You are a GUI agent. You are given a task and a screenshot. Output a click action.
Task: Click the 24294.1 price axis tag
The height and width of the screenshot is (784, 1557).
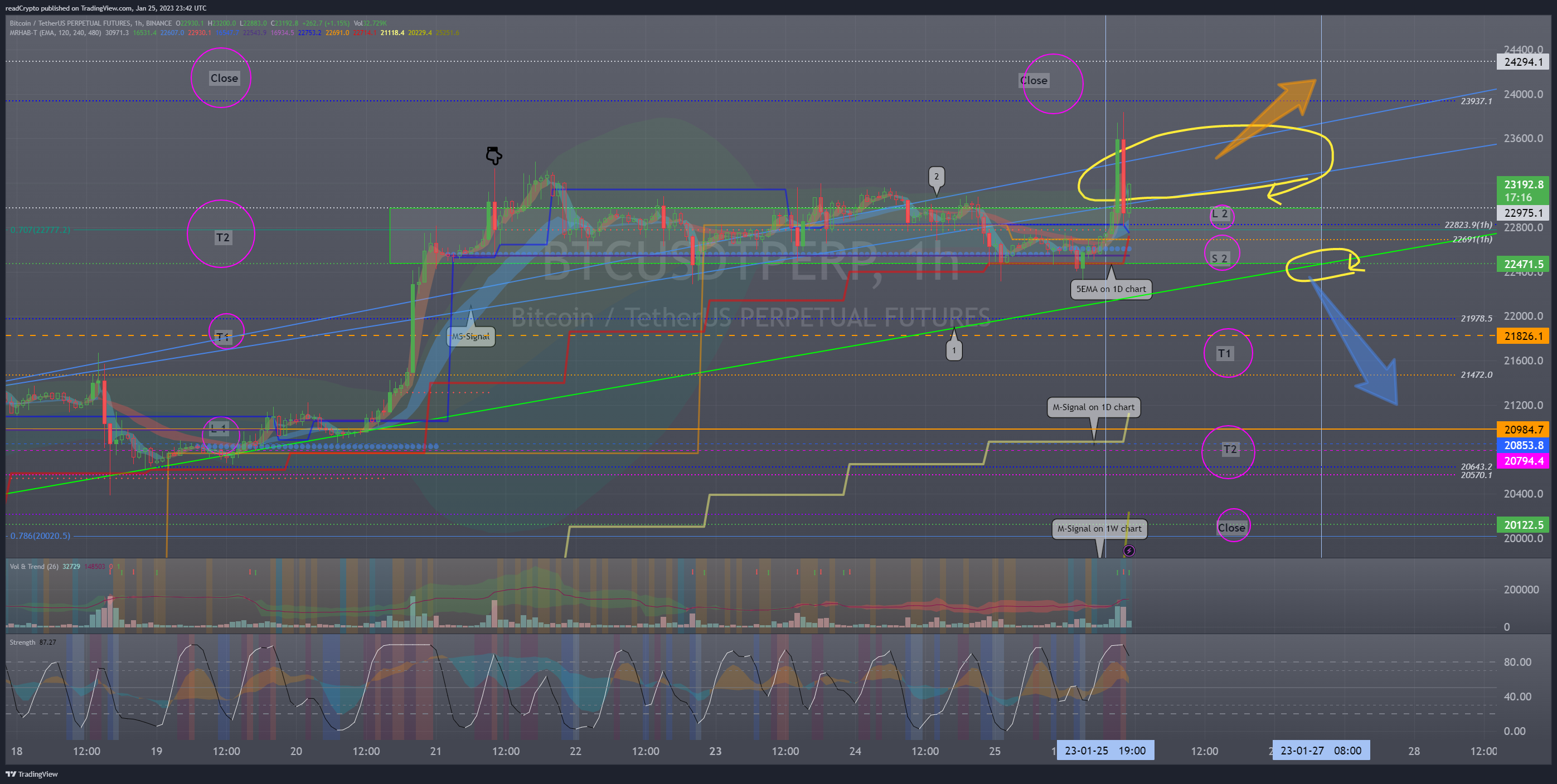pyautogui.click(x=1523, y=62)
